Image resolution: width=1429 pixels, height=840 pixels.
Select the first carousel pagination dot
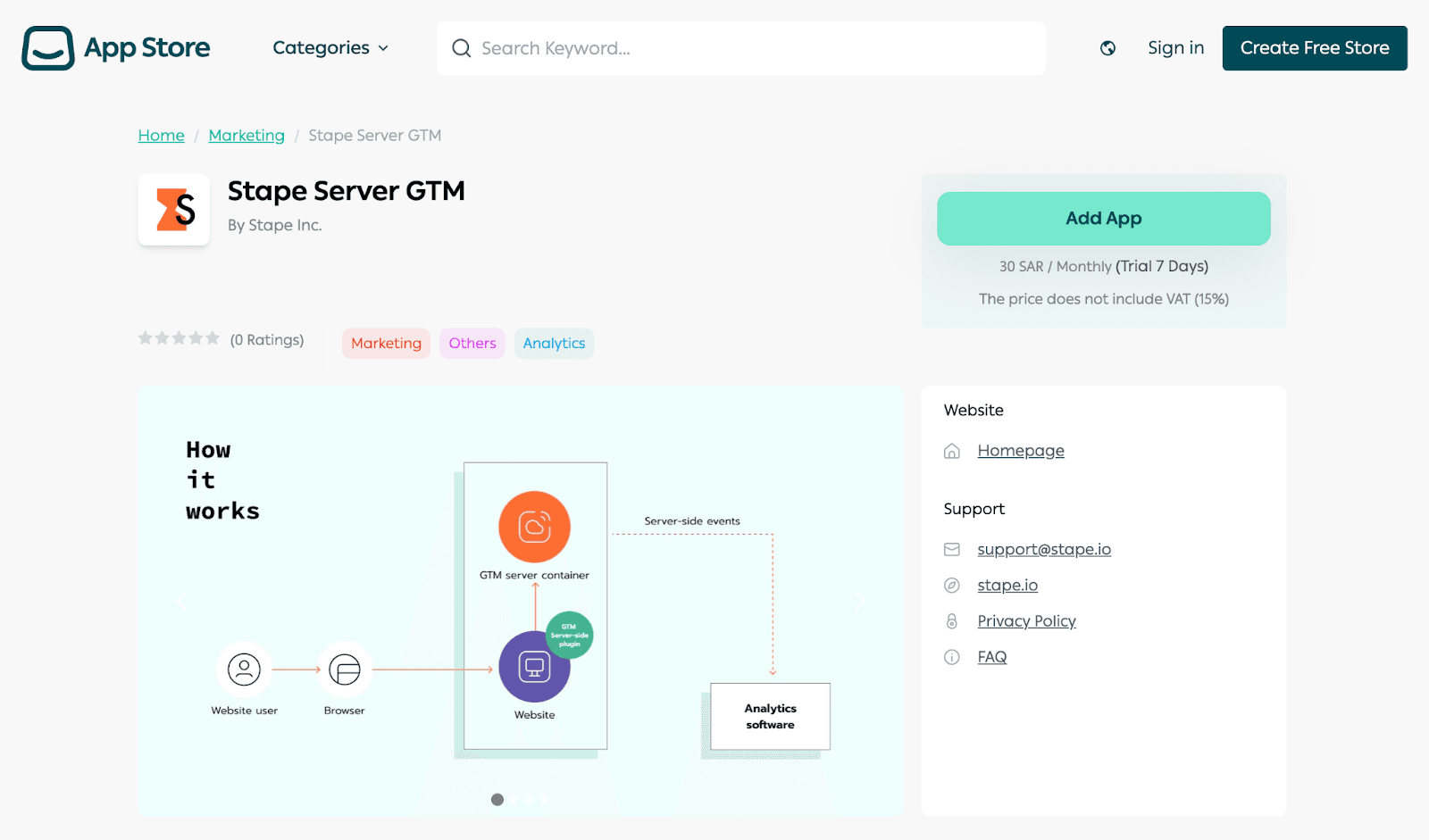pyautogui.click(x=497, y=800)
